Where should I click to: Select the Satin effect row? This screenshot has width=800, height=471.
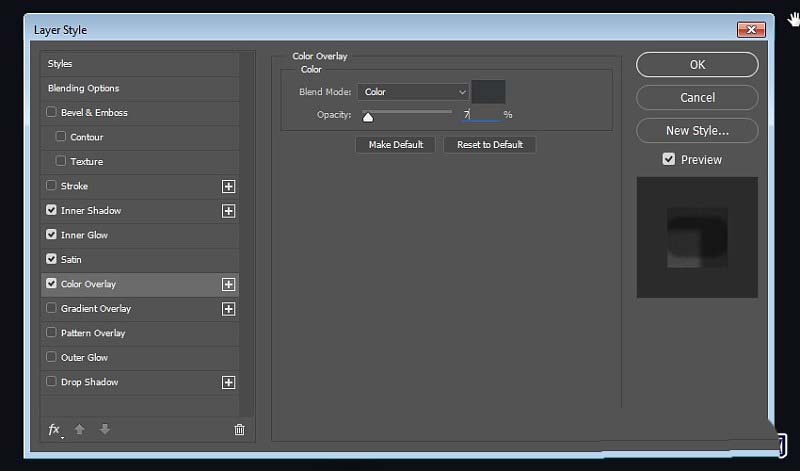(139, 260)
